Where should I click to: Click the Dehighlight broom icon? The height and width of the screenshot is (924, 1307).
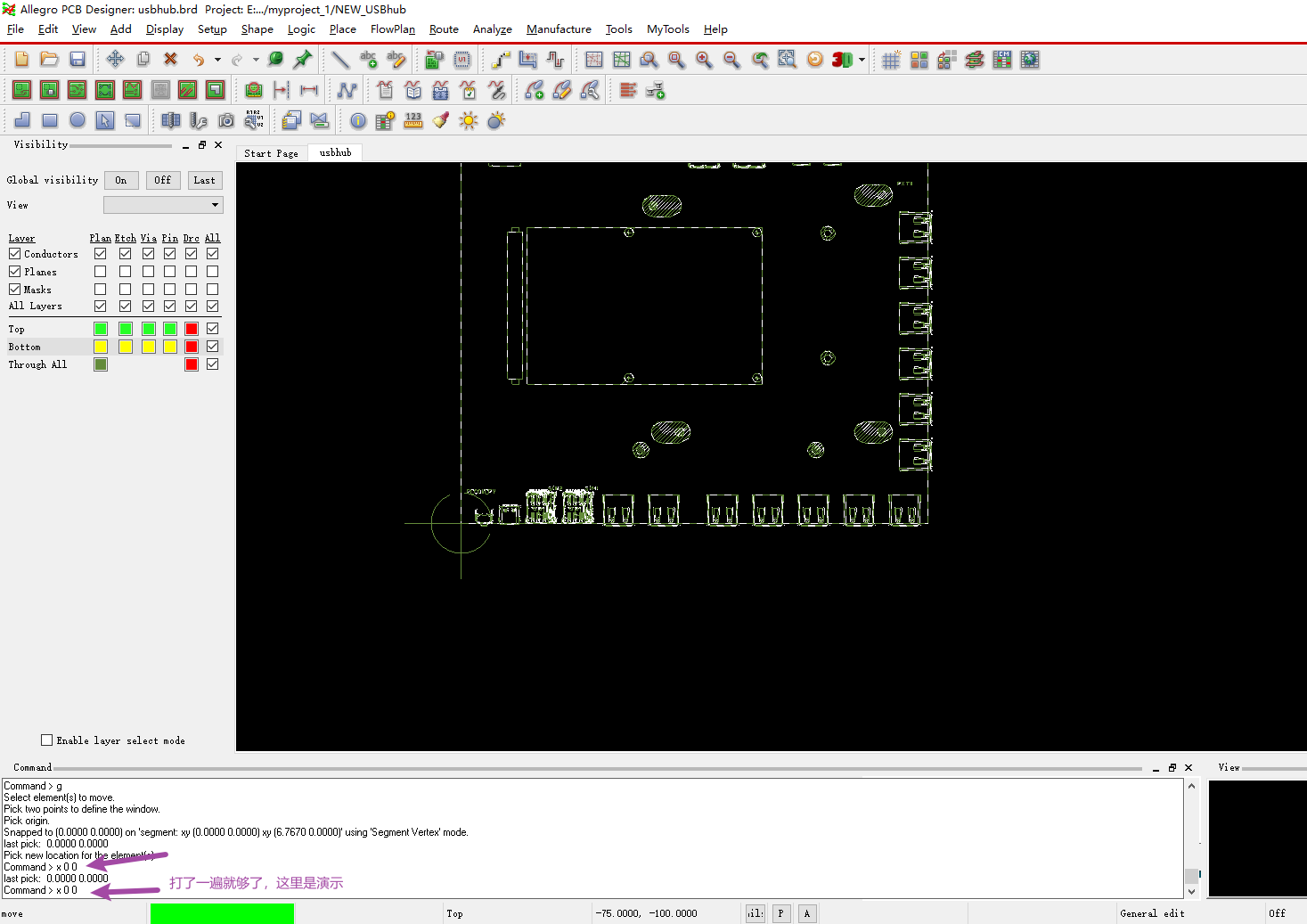point(441,120)
